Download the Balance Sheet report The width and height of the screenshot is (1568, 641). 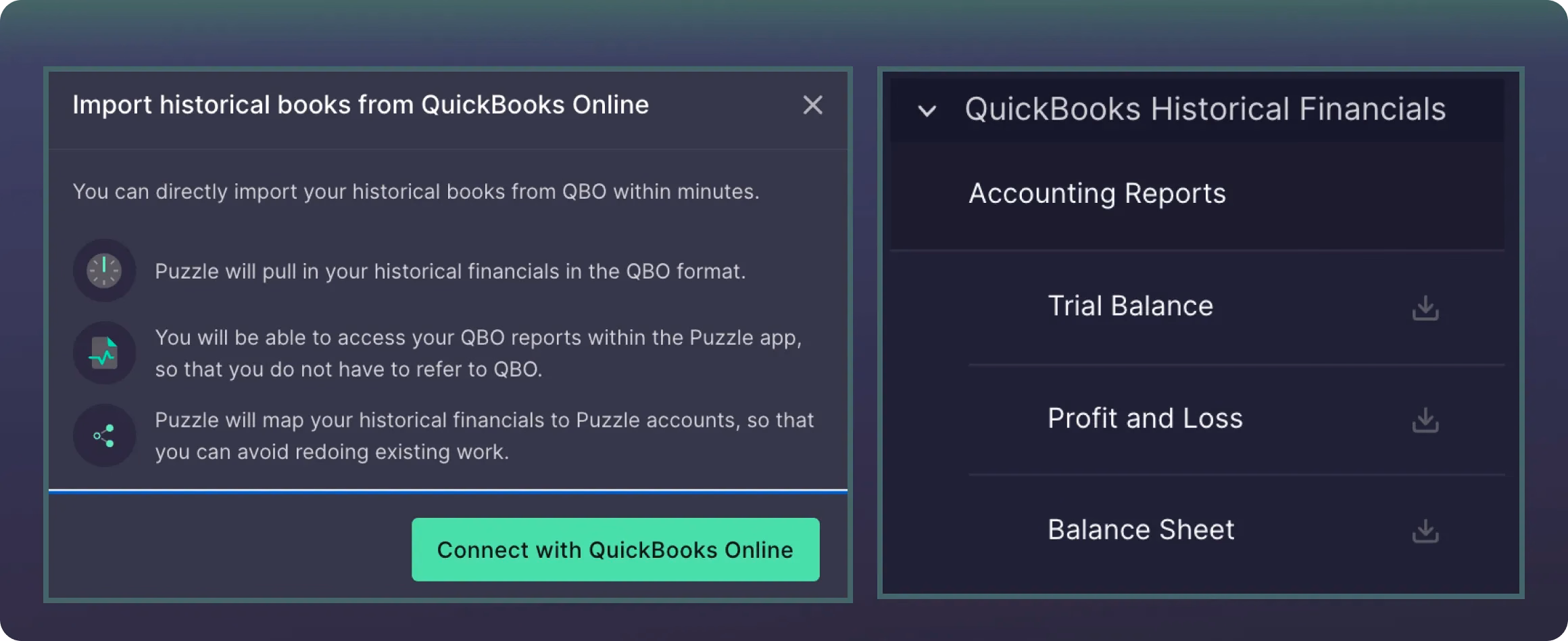[1425, 531]
